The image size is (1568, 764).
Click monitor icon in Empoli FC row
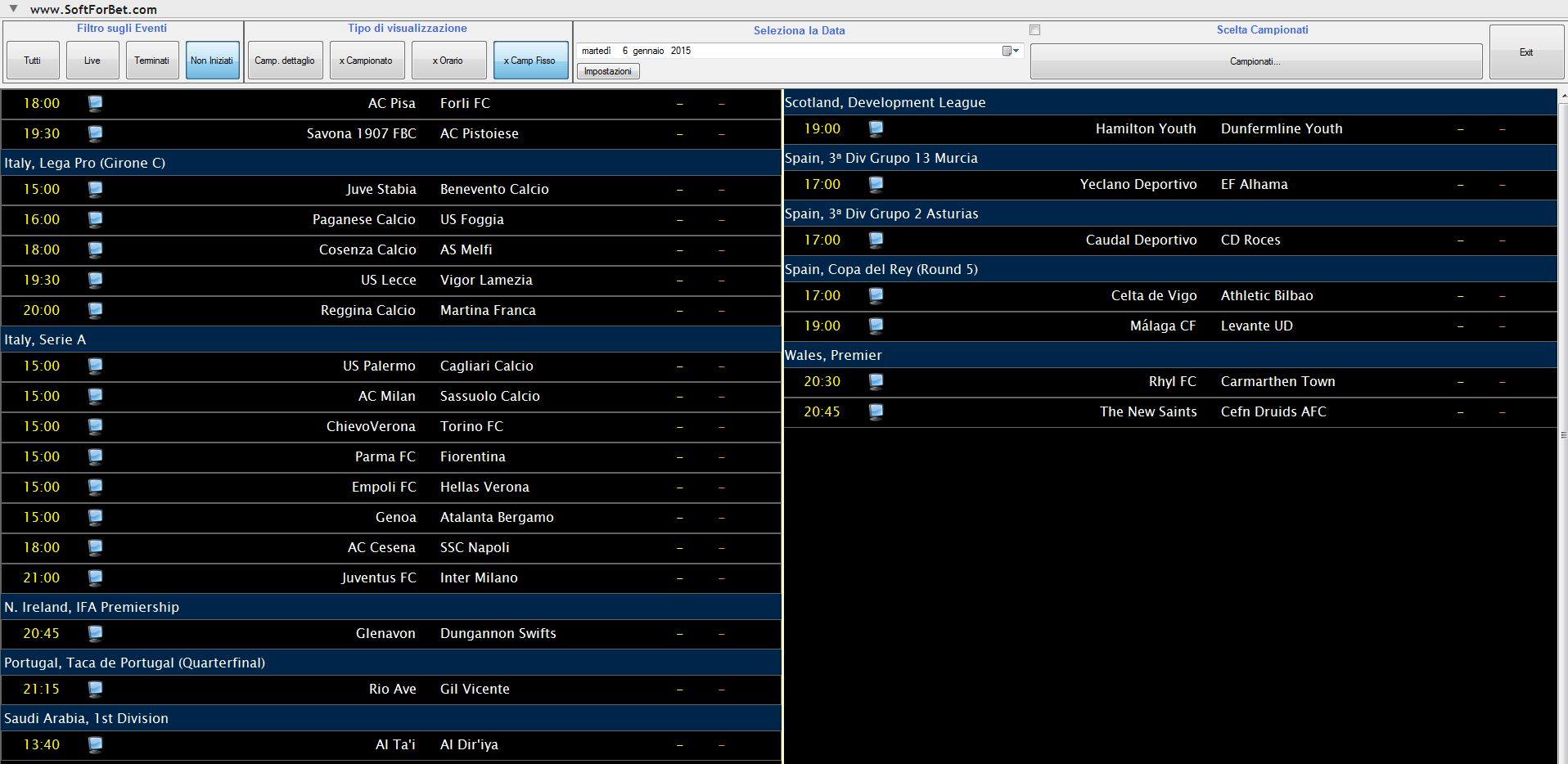click(x=95, y=487)
